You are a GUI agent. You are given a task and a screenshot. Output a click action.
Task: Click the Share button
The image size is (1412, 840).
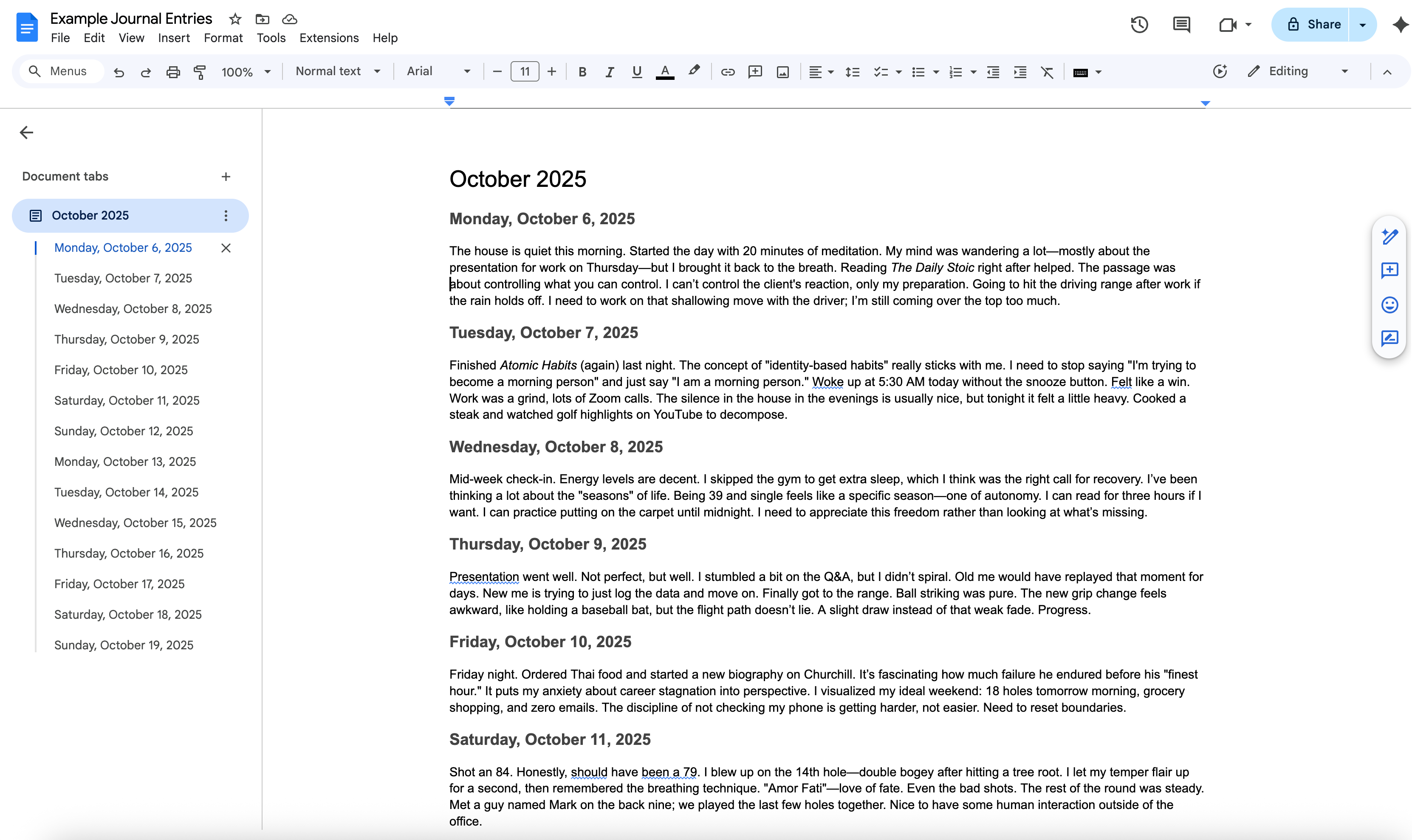1313,24
